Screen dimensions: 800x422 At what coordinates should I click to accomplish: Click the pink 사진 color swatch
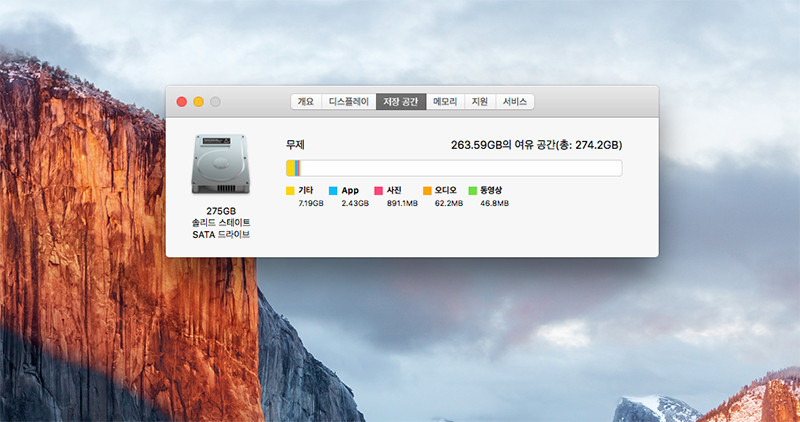(379, 191)
